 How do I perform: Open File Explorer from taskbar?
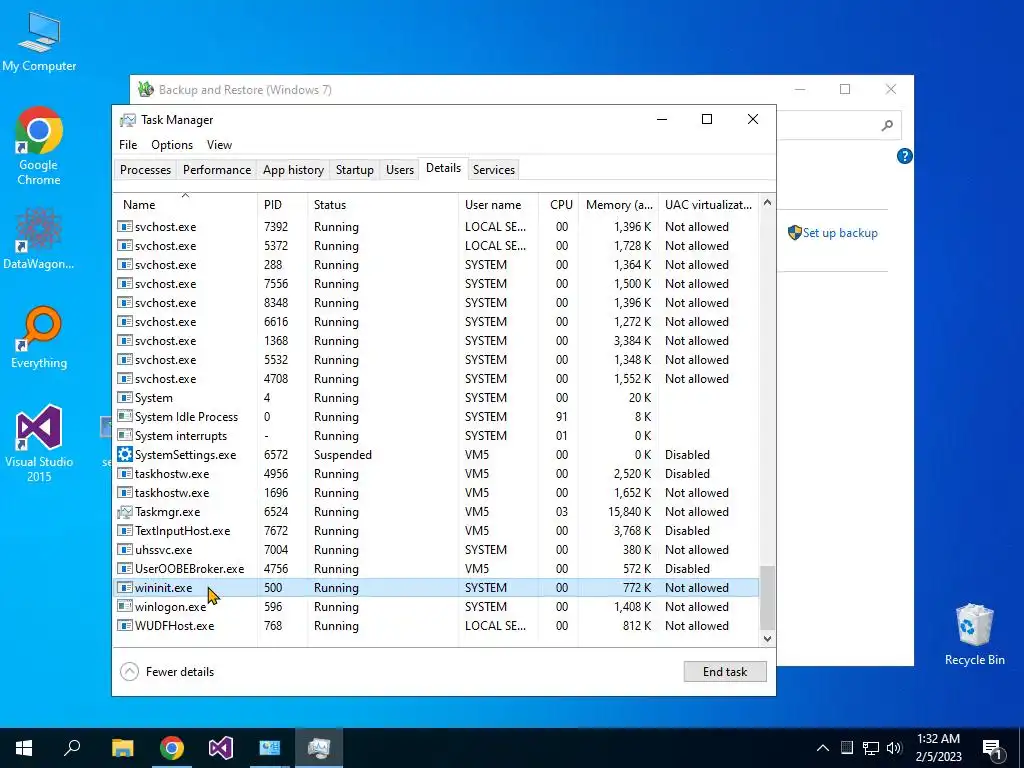point(122,748)
